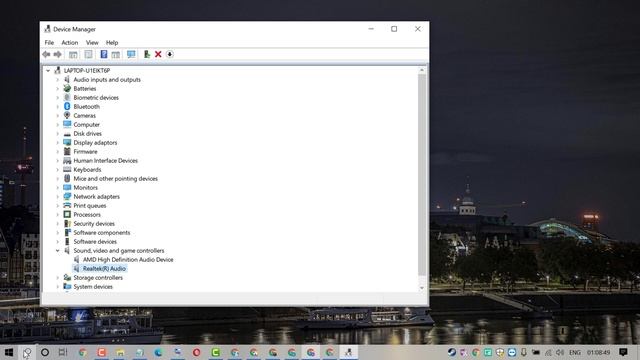Open Microsoft Edge from taskbar
This screenshot has height=360, width=640.
(158, 352)
